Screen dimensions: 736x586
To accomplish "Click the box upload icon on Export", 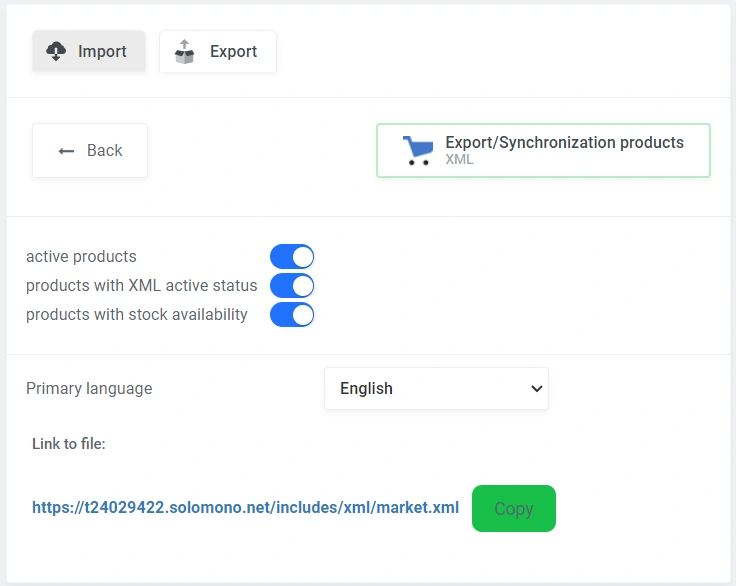I will 184,51.
